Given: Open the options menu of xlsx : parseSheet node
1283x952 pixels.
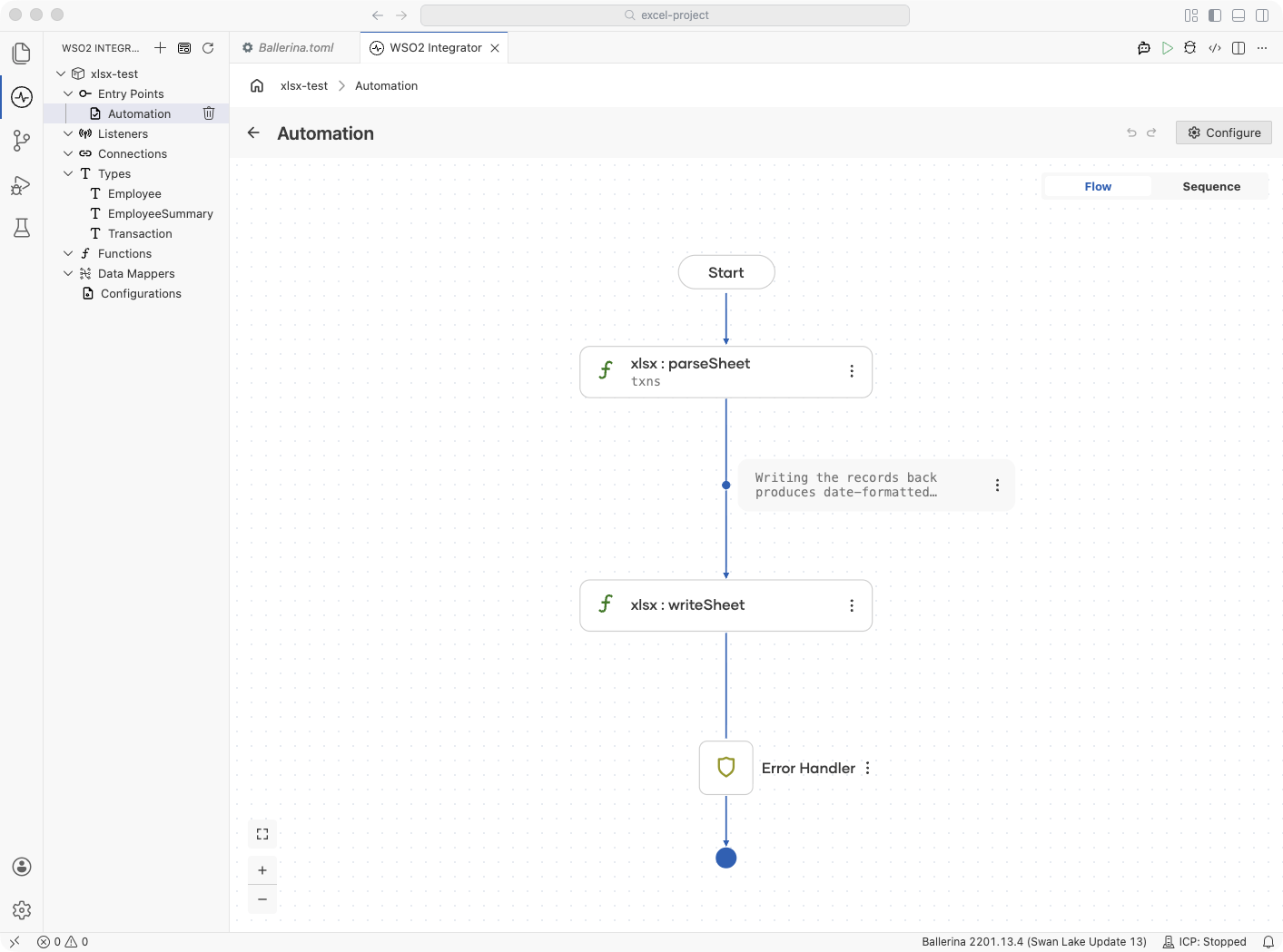Looking at the screenshot, I should click(852, 371).
